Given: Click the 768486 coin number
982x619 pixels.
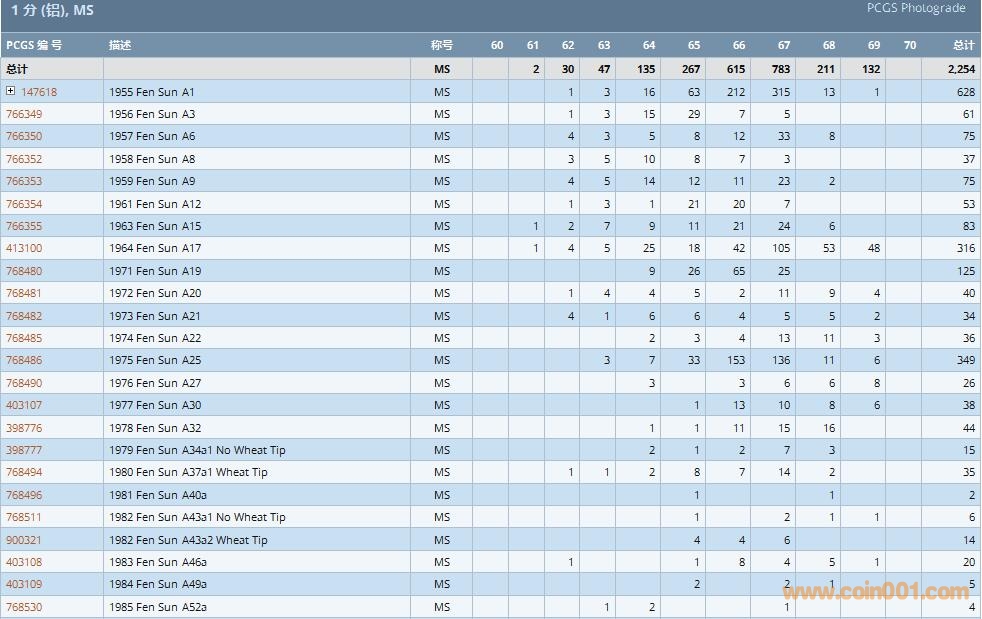Looking at the screenshot, I should 24,360.
